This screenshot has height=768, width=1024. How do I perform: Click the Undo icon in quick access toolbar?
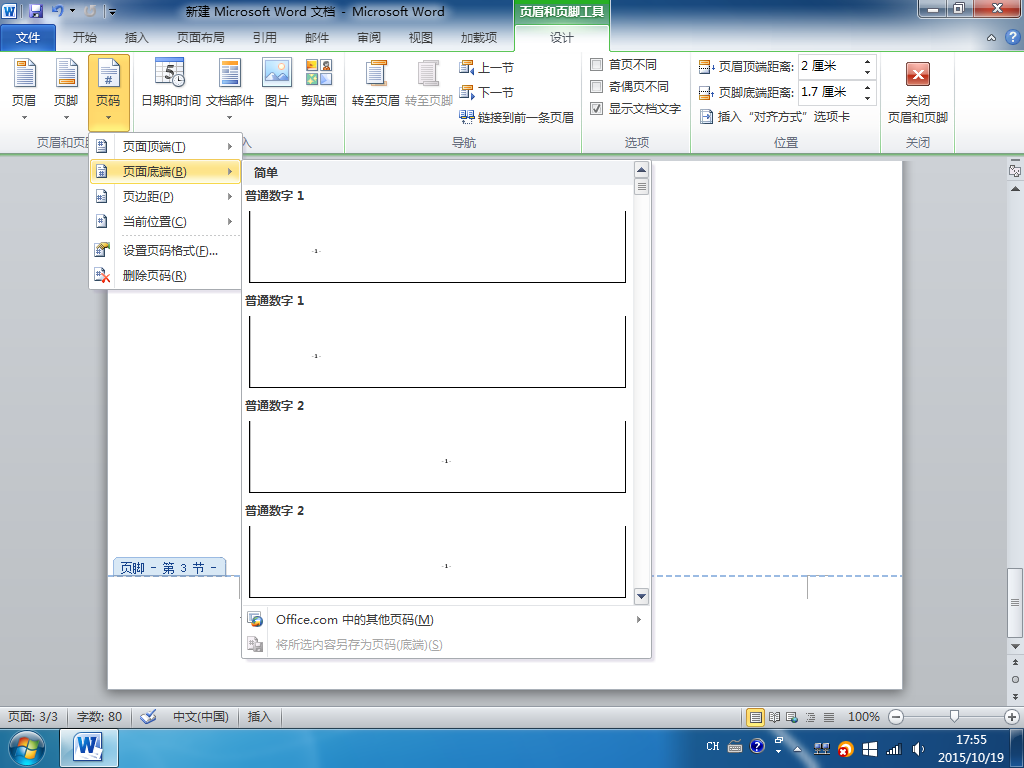pyautogui.click(x=57, y=11)
